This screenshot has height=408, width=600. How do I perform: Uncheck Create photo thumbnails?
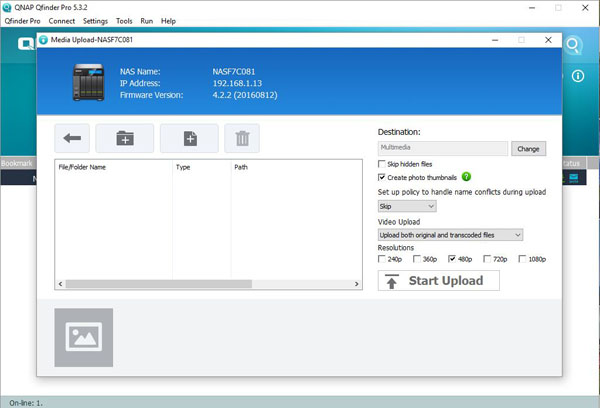click(382, 177)
